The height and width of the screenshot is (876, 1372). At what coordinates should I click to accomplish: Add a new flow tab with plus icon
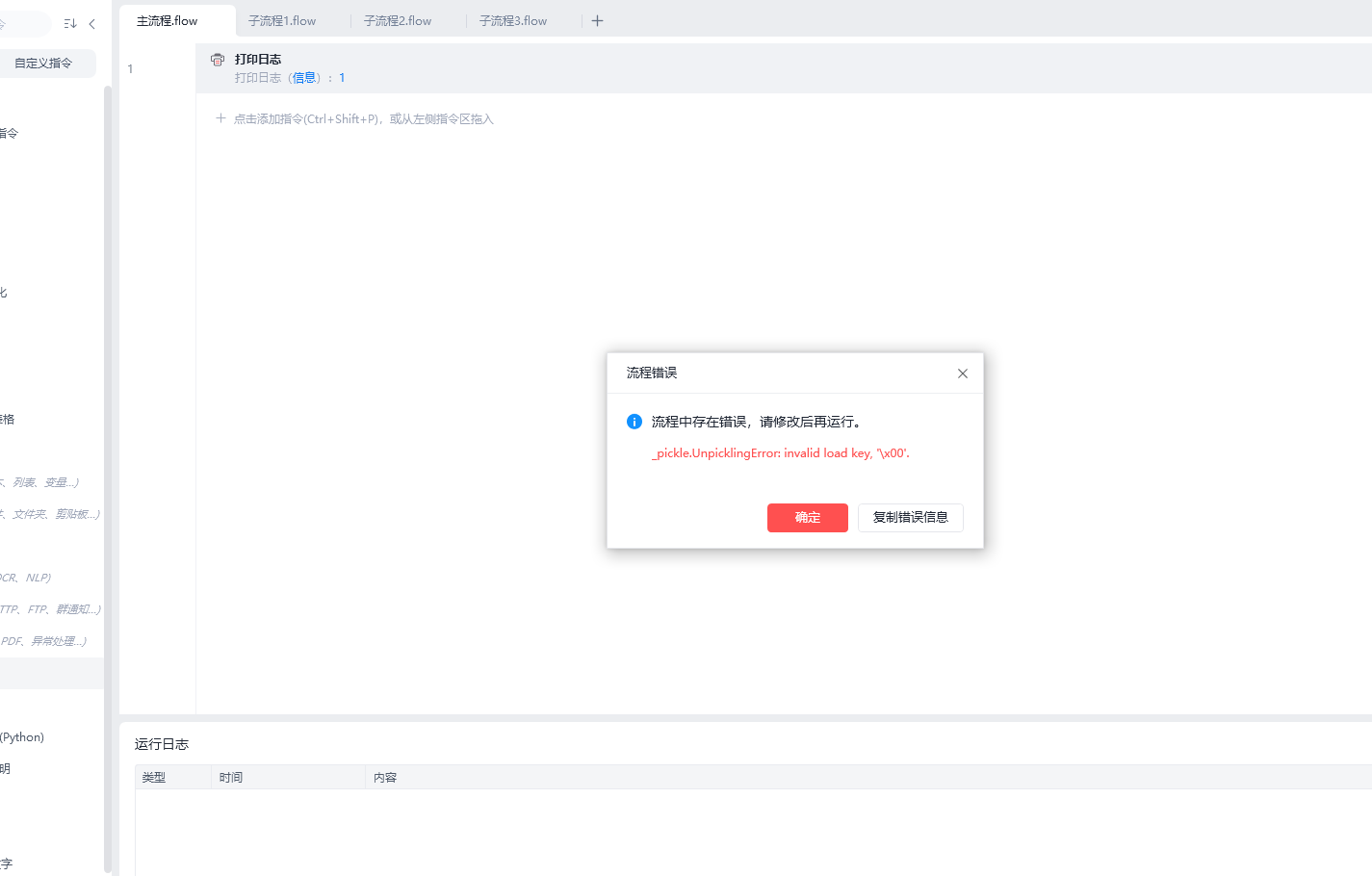coord(597,20)
